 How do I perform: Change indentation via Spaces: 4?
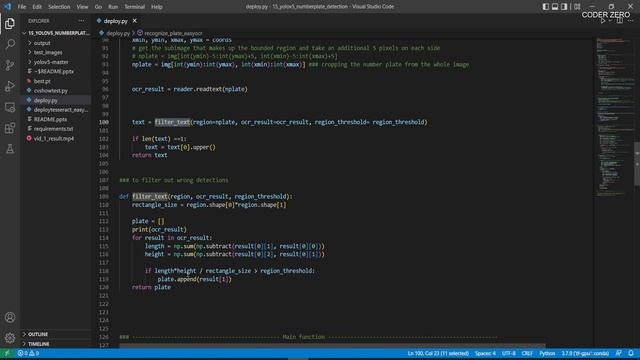point(485,353)
